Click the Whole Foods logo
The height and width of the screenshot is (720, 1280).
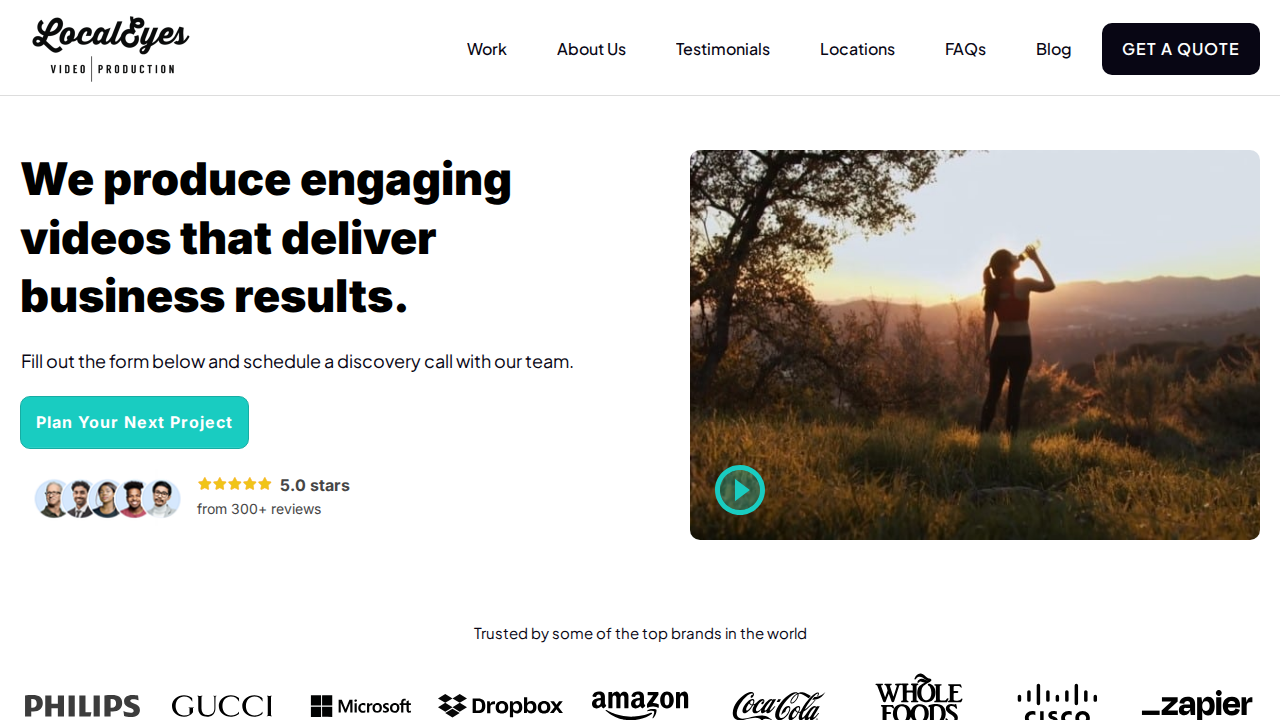[918, 698]
